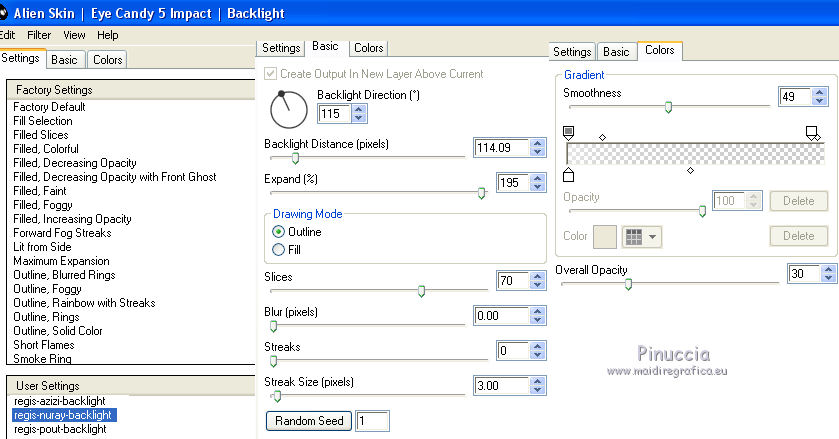The height and width of the screenshot is (439, 839).
Task: Select Lit from Side preset
Action: click(42, 247)
